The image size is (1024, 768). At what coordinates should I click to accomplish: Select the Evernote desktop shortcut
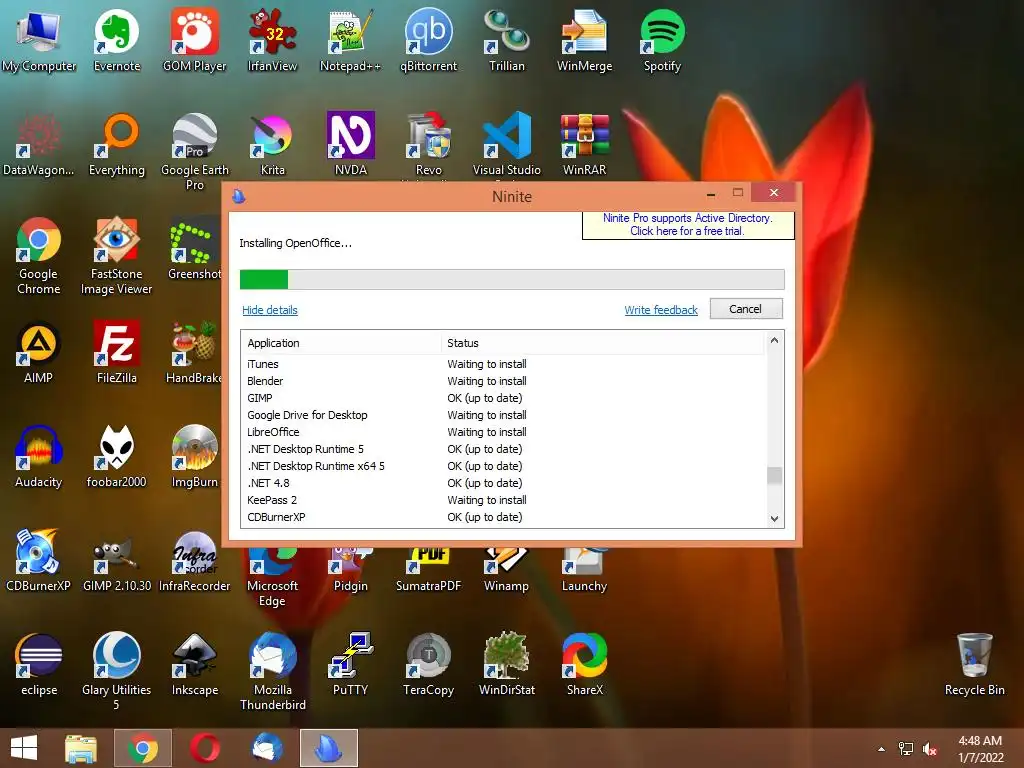117,40
